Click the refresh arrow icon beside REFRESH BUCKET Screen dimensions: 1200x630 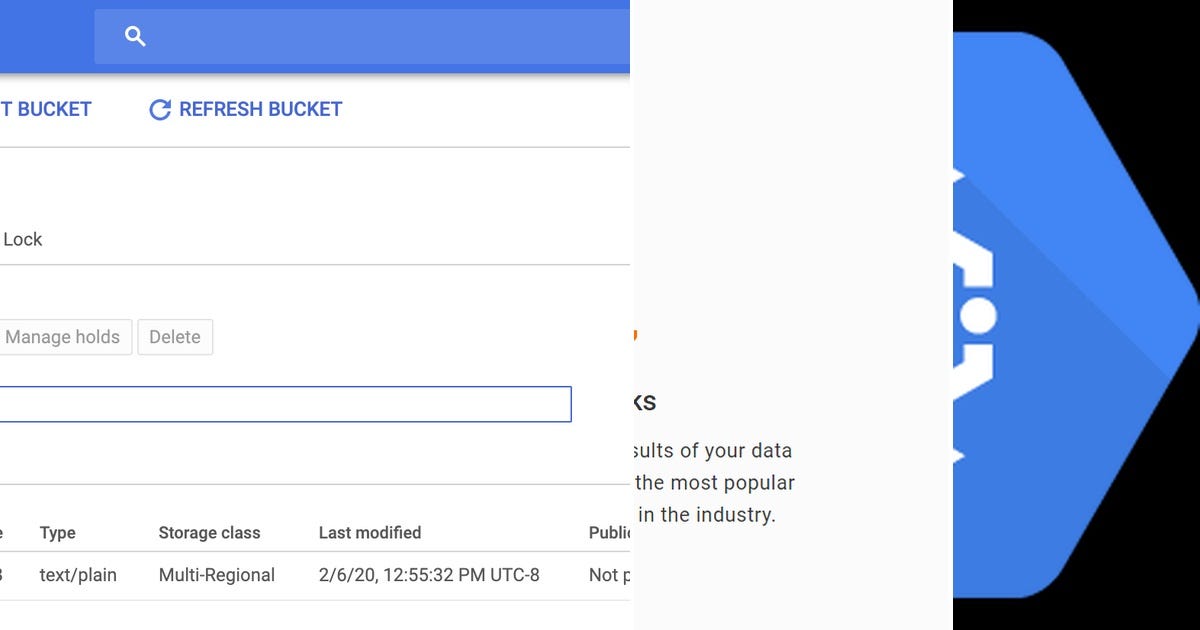[160, 110]
